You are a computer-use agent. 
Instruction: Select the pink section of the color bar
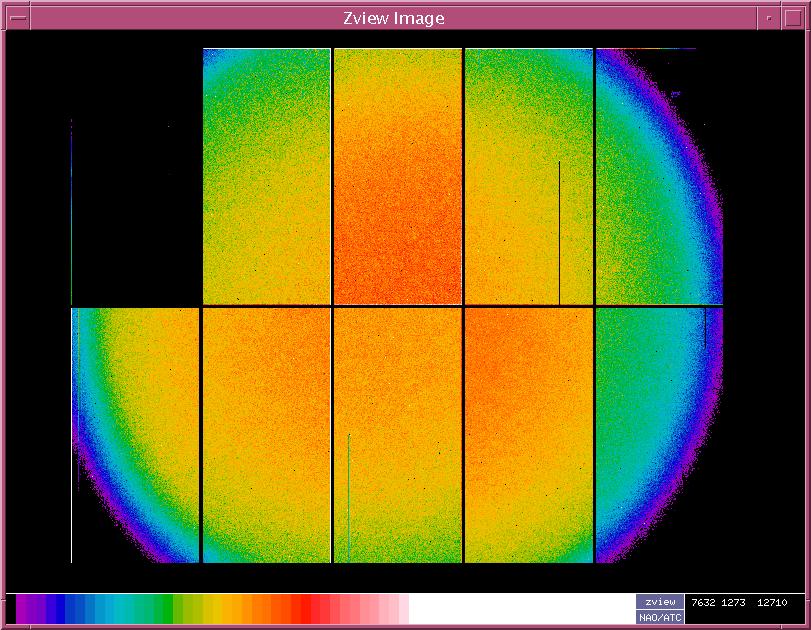point(375,608)
